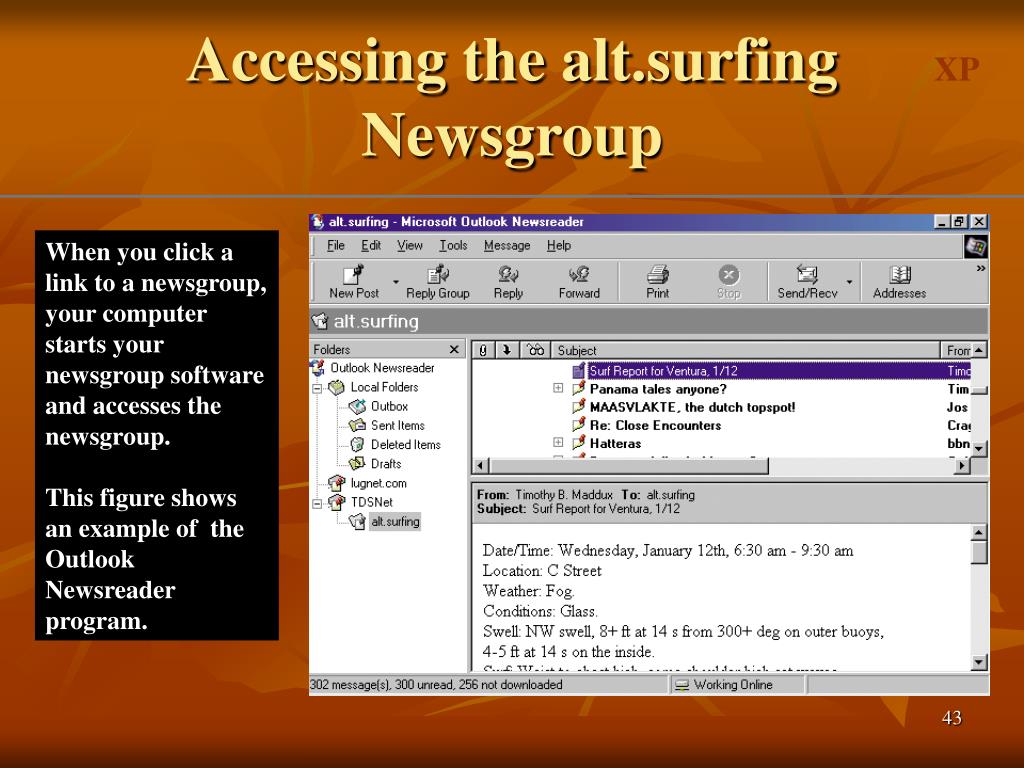
Task: Show more toolbar buttons via chevron
Action: coord(980,268)
